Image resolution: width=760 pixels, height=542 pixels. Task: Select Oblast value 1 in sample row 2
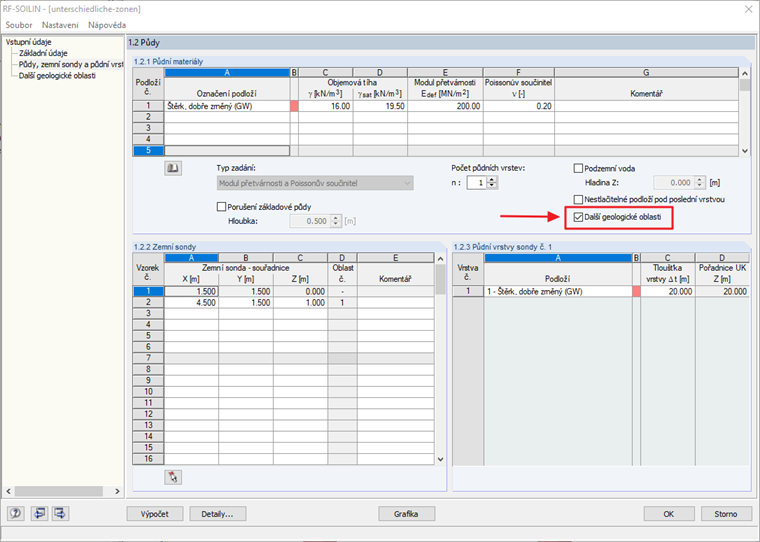pos(342,303)
